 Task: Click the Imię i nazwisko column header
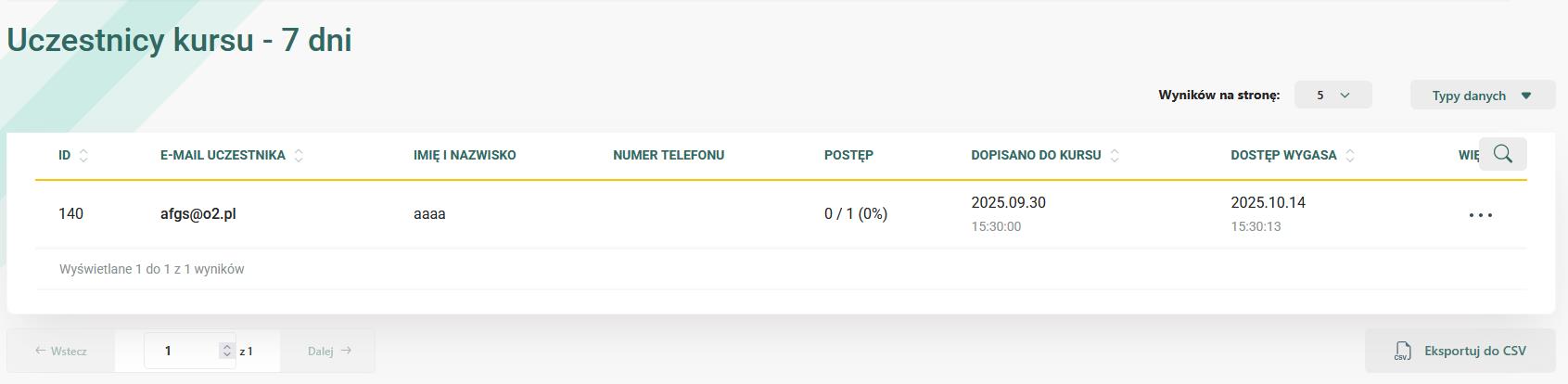465,155
